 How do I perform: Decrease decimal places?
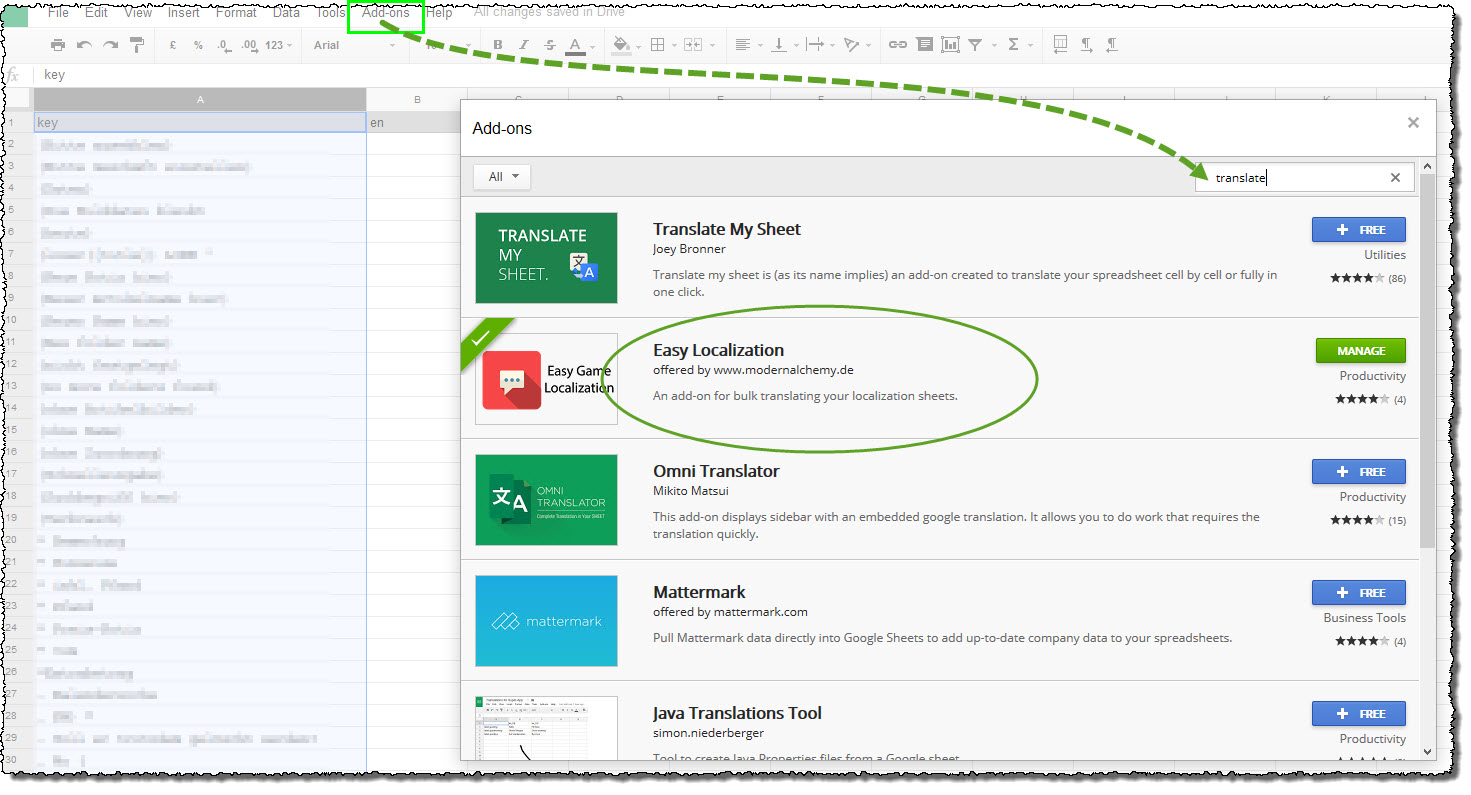223,45
